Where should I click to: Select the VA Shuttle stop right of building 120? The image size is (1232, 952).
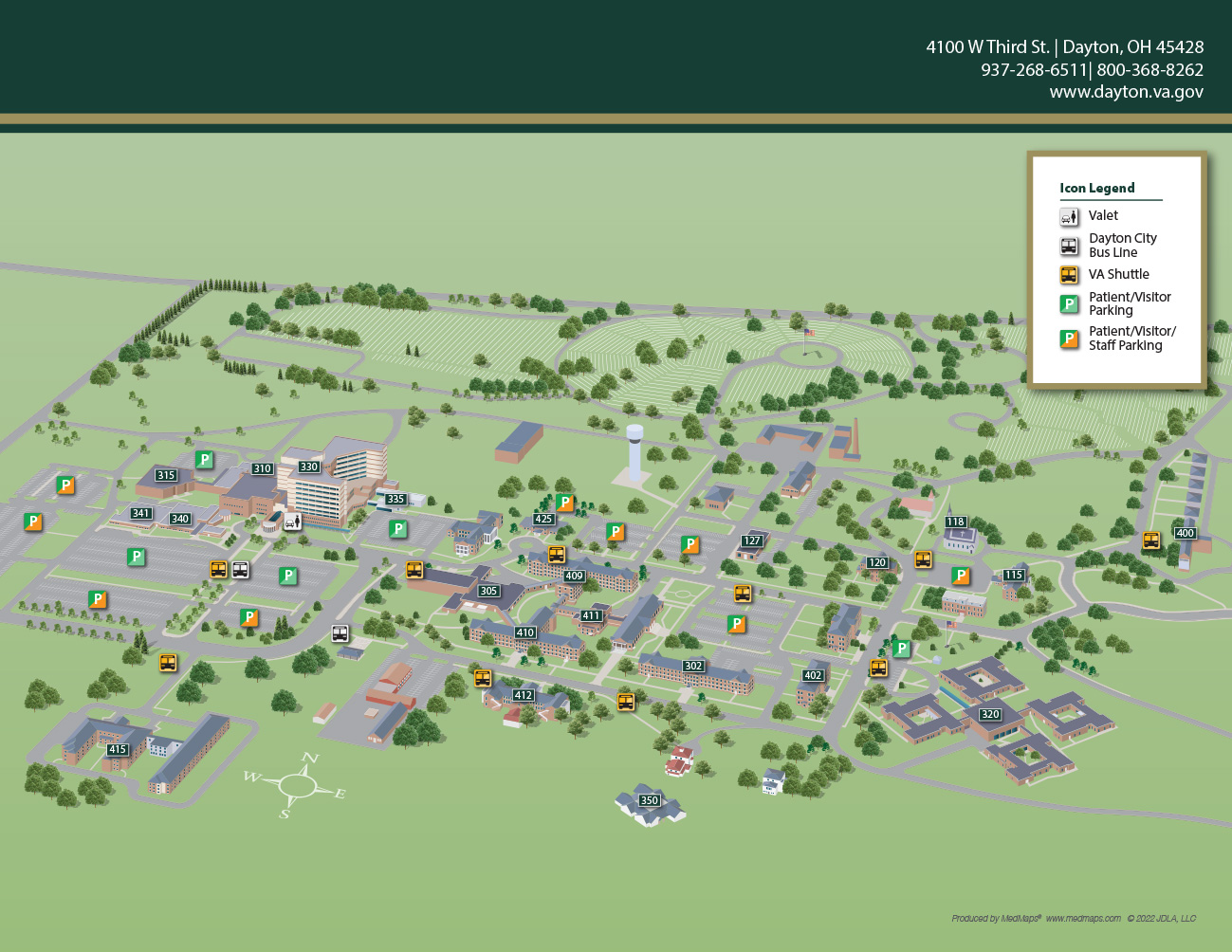(923, 559)
